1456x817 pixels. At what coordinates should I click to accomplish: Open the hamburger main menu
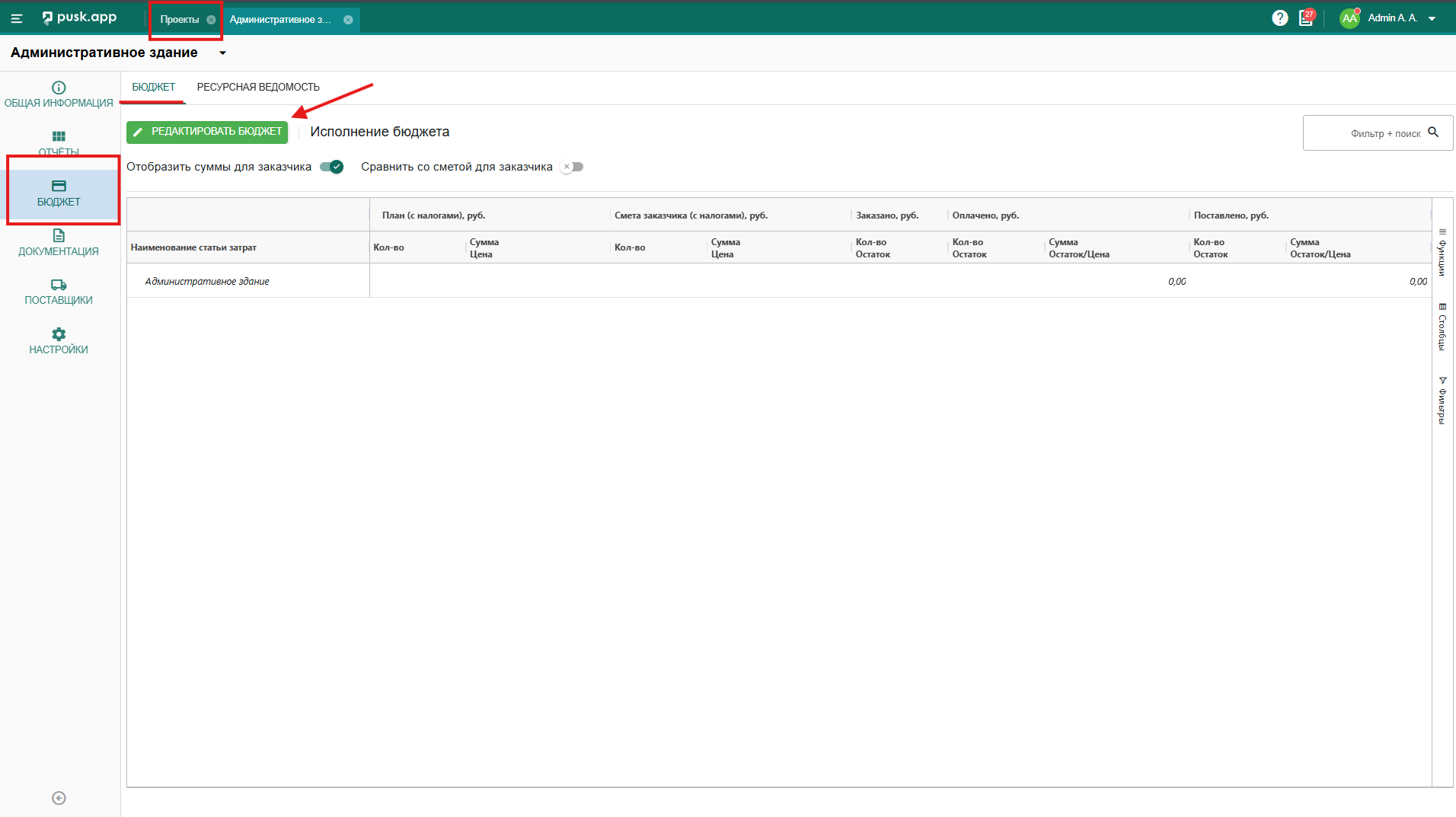[x=17, y=19]
